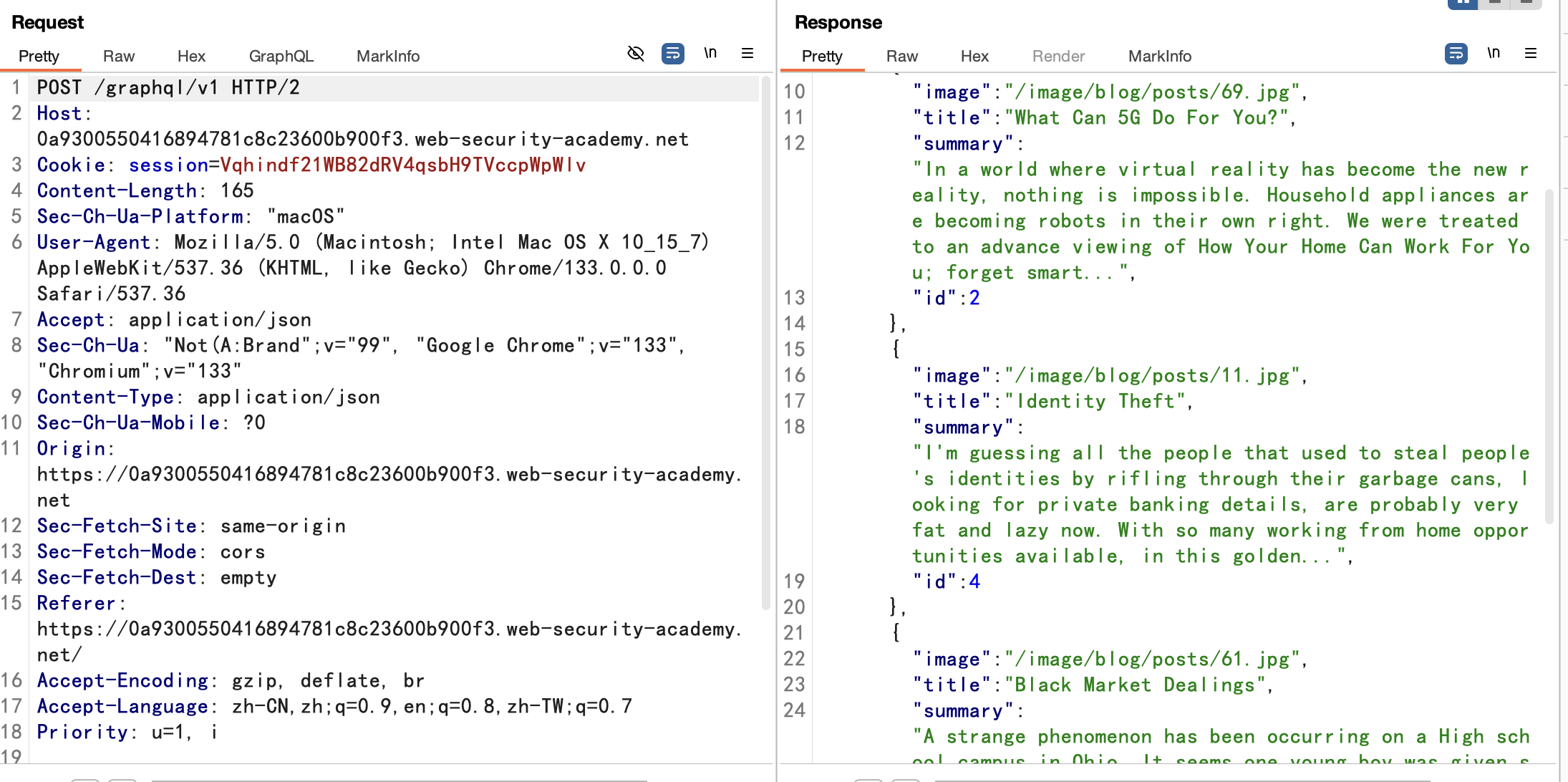Select the tabbed combined layout icon
Image resolution: width=1568 pixels, height=782 pixels.
(1526, 3)
